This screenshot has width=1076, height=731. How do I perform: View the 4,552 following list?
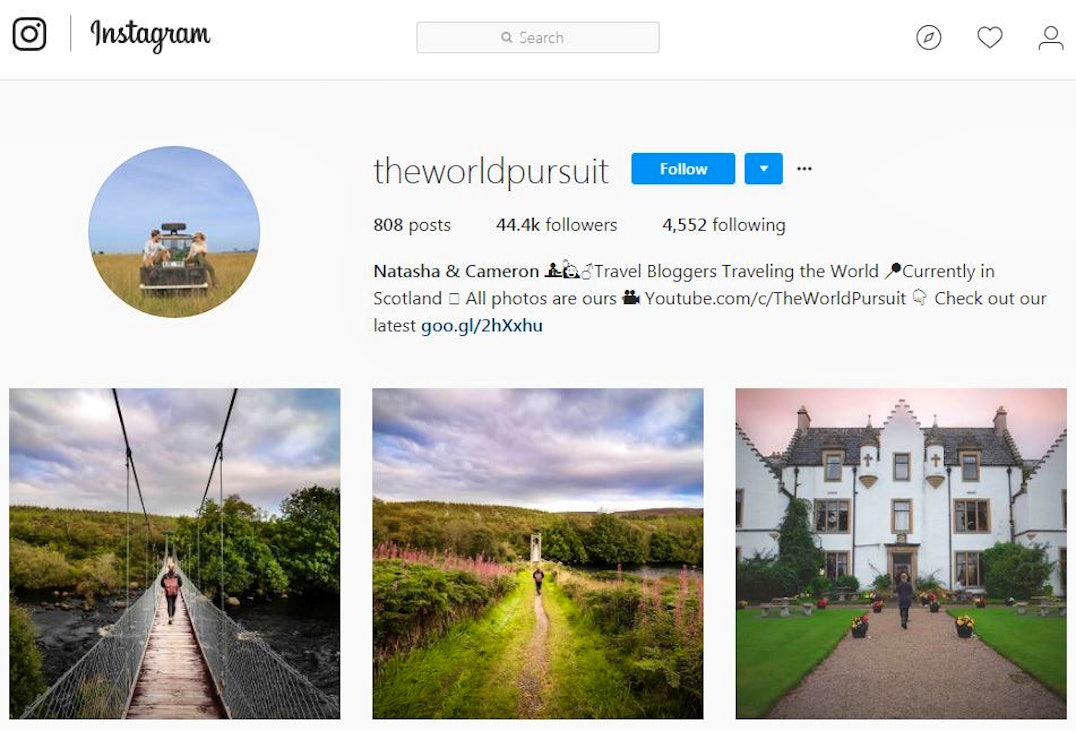(x=723, y=225)
